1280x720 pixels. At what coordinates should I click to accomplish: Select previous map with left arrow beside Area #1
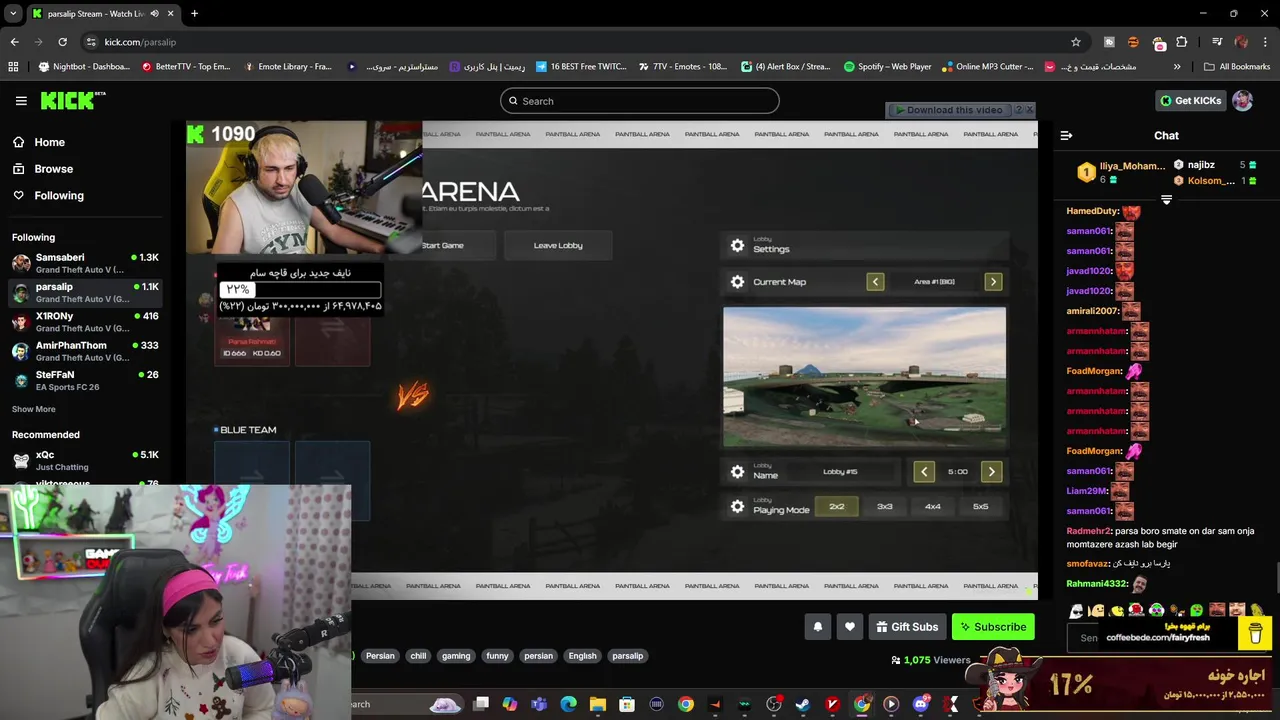point(875,282)
